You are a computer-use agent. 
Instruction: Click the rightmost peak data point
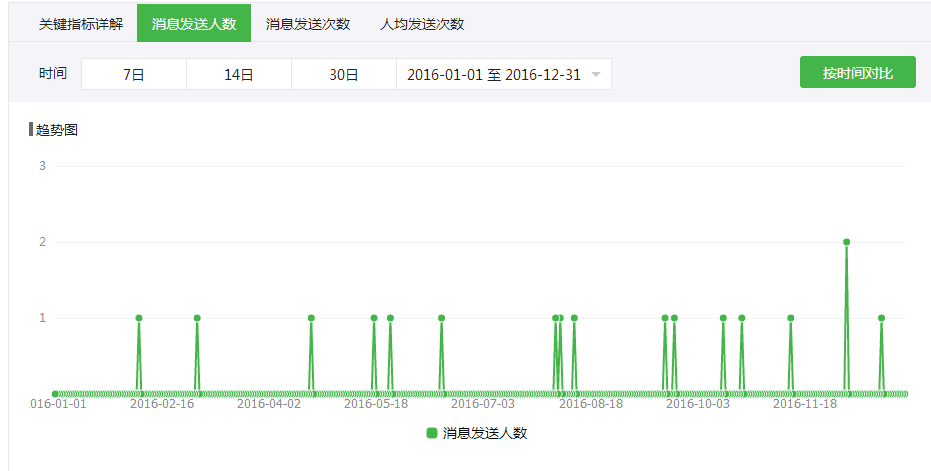click(881, 318)
